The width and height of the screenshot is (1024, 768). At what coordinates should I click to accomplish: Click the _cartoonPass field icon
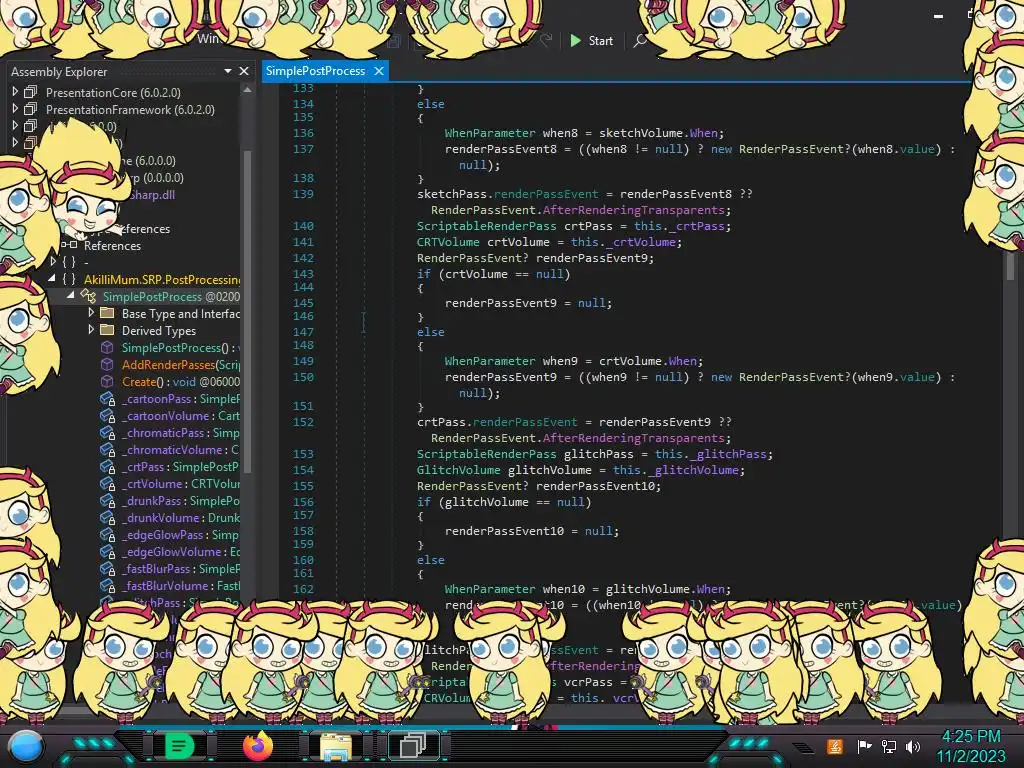pos(108,398)
